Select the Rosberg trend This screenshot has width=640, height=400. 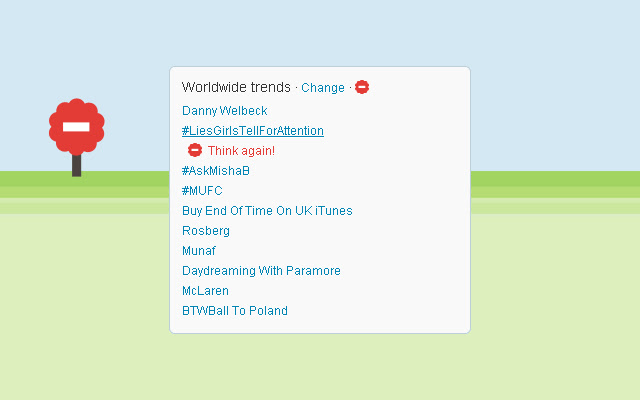coord(206,231)
